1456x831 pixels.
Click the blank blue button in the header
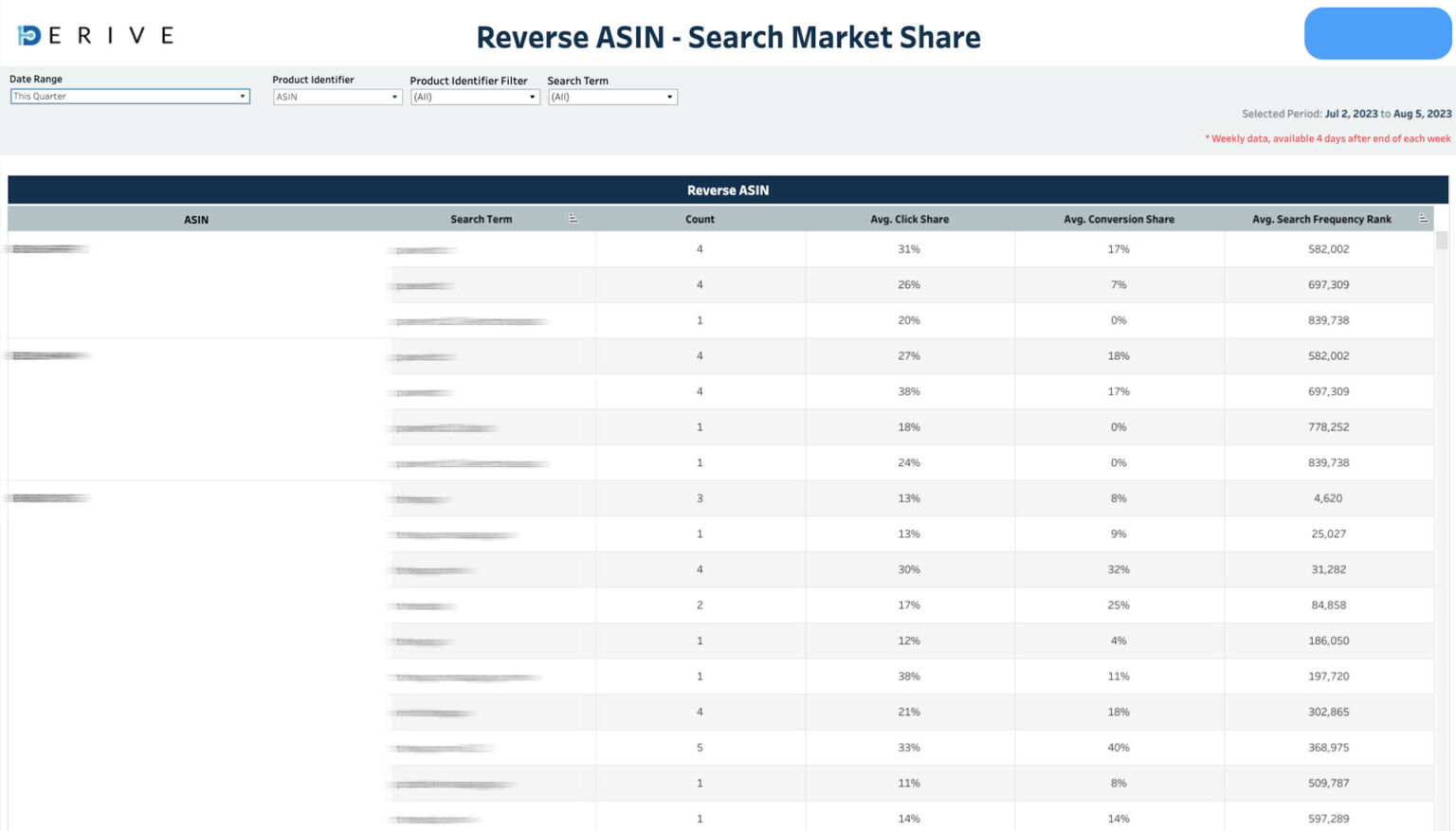pos(1377,33)
